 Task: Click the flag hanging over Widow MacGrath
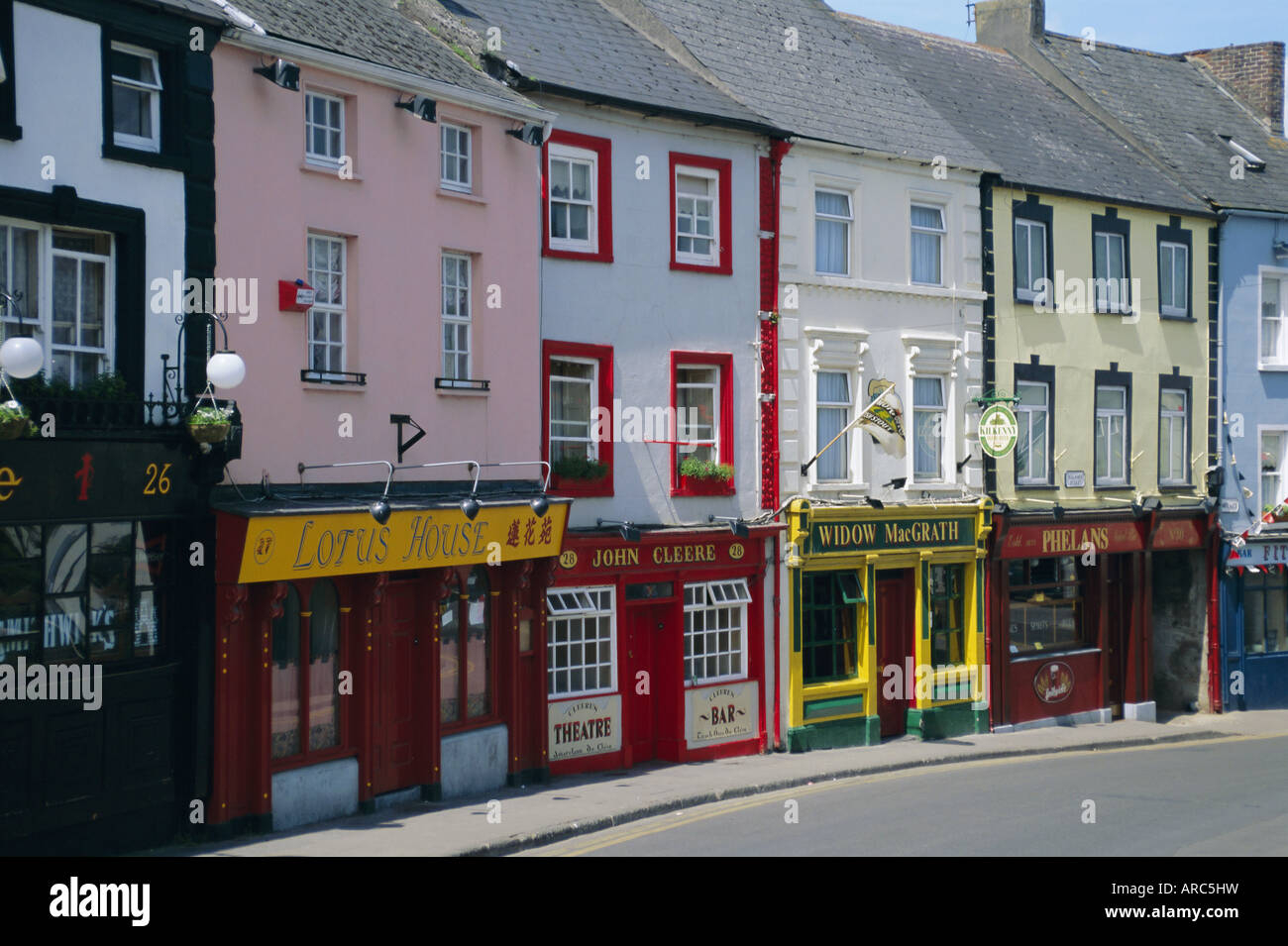click(x=882, y=418)
